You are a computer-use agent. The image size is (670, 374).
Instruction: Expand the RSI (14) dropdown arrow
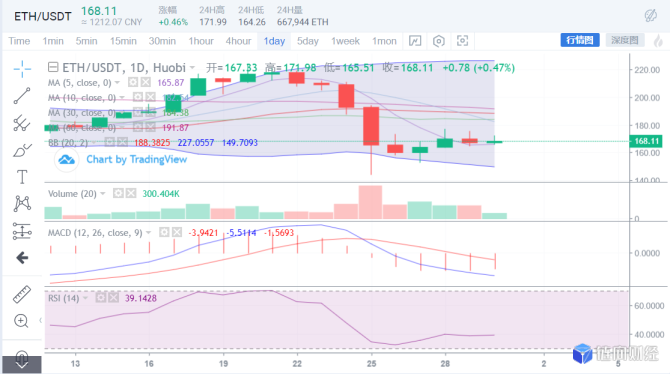point(85,298)
